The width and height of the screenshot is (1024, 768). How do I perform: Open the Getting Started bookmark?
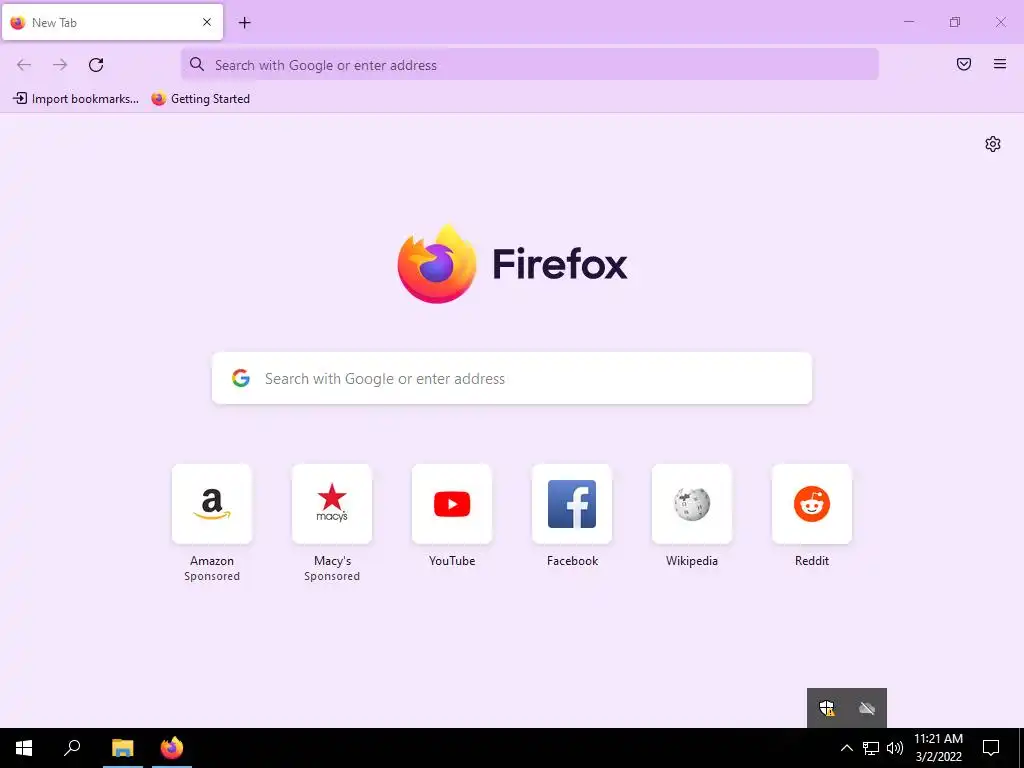click(200, 99)
